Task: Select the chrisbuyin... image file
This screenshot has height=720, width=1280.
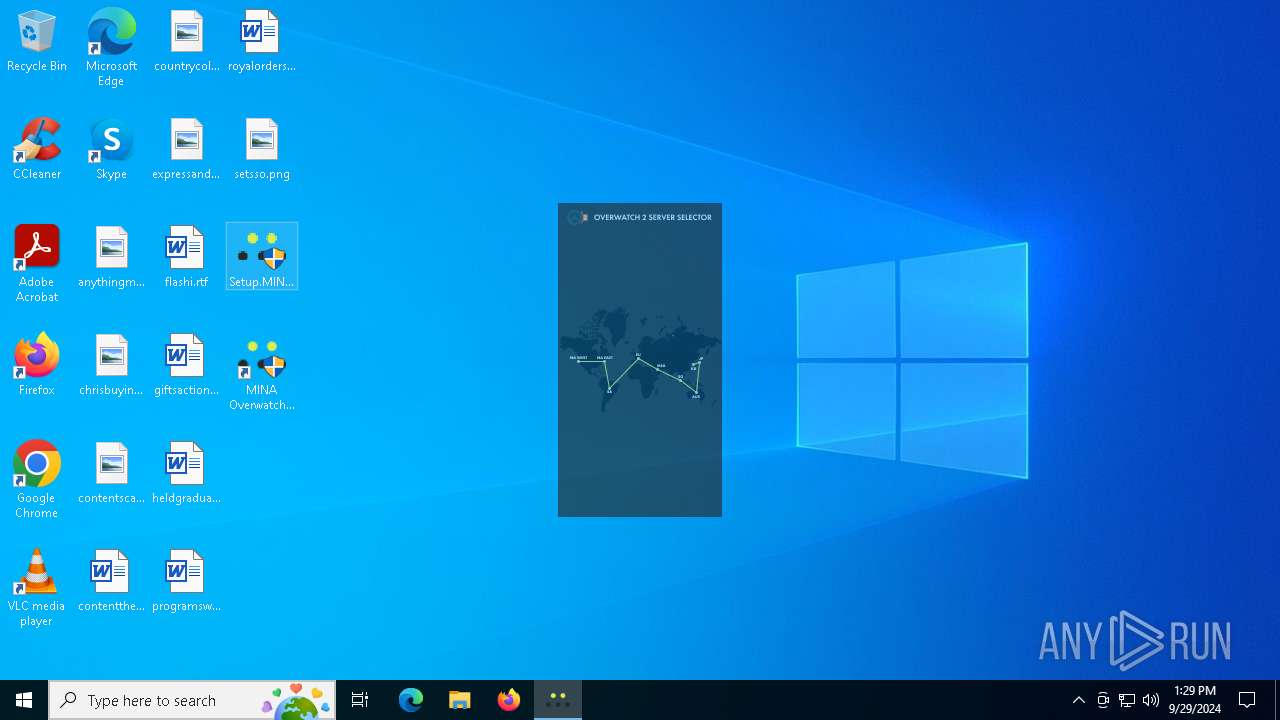Action: pos(111,366)
